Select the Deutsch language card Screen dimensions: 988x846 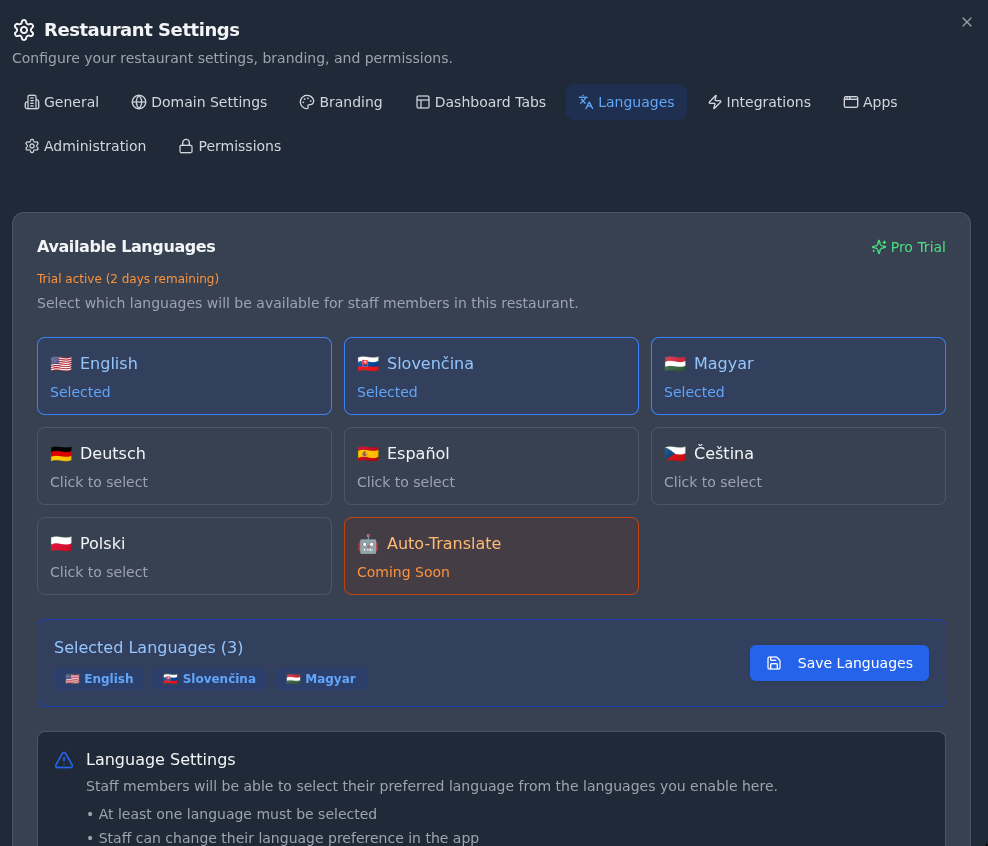[185, 466]
